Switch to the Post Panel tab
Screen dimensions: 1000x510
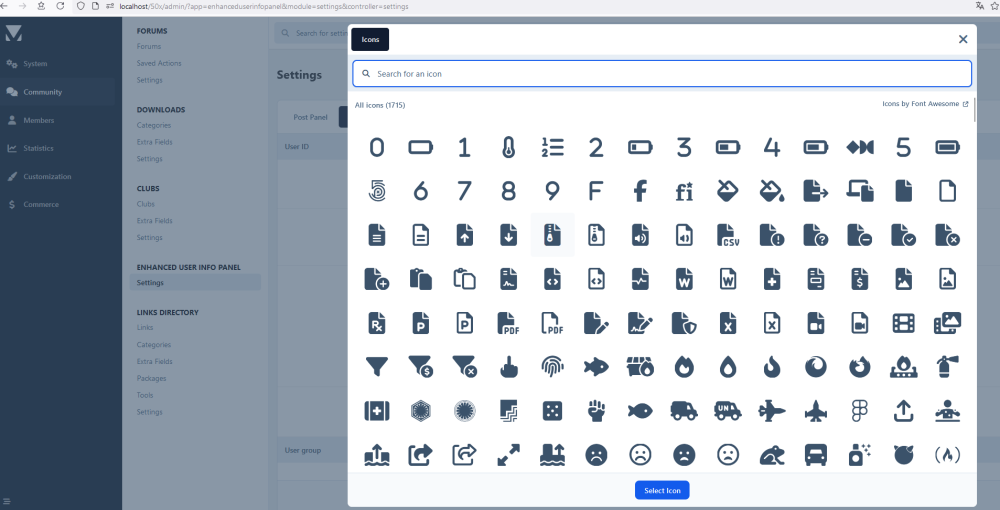[x=311, y=117]
